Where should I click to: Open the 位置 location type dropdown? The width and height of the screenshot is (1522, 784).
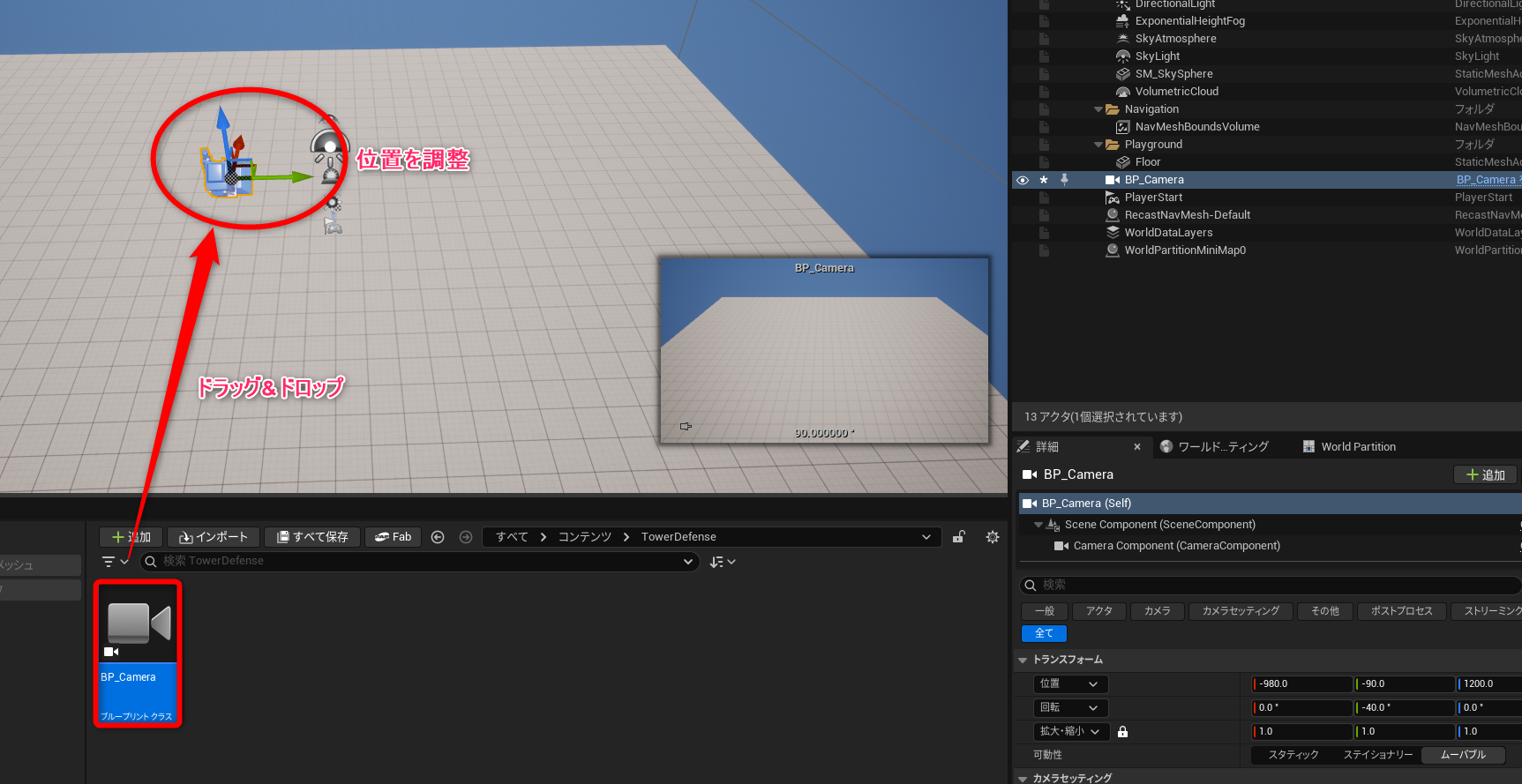click(1070, 684)
